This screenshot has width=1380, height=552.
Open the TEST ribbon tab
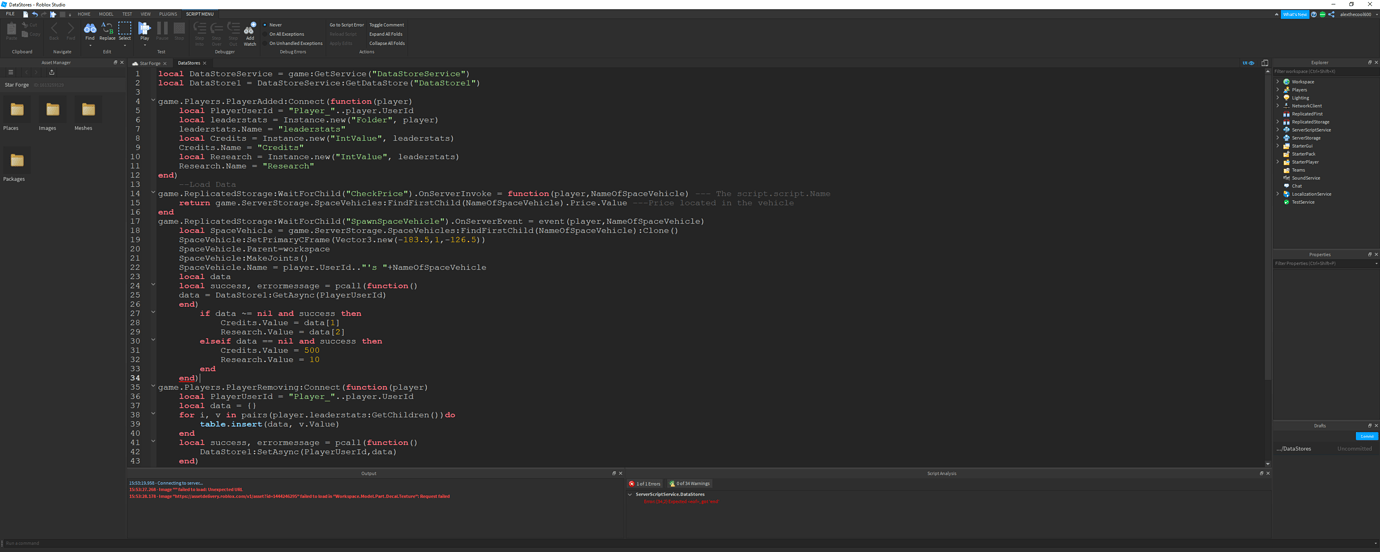127,14
